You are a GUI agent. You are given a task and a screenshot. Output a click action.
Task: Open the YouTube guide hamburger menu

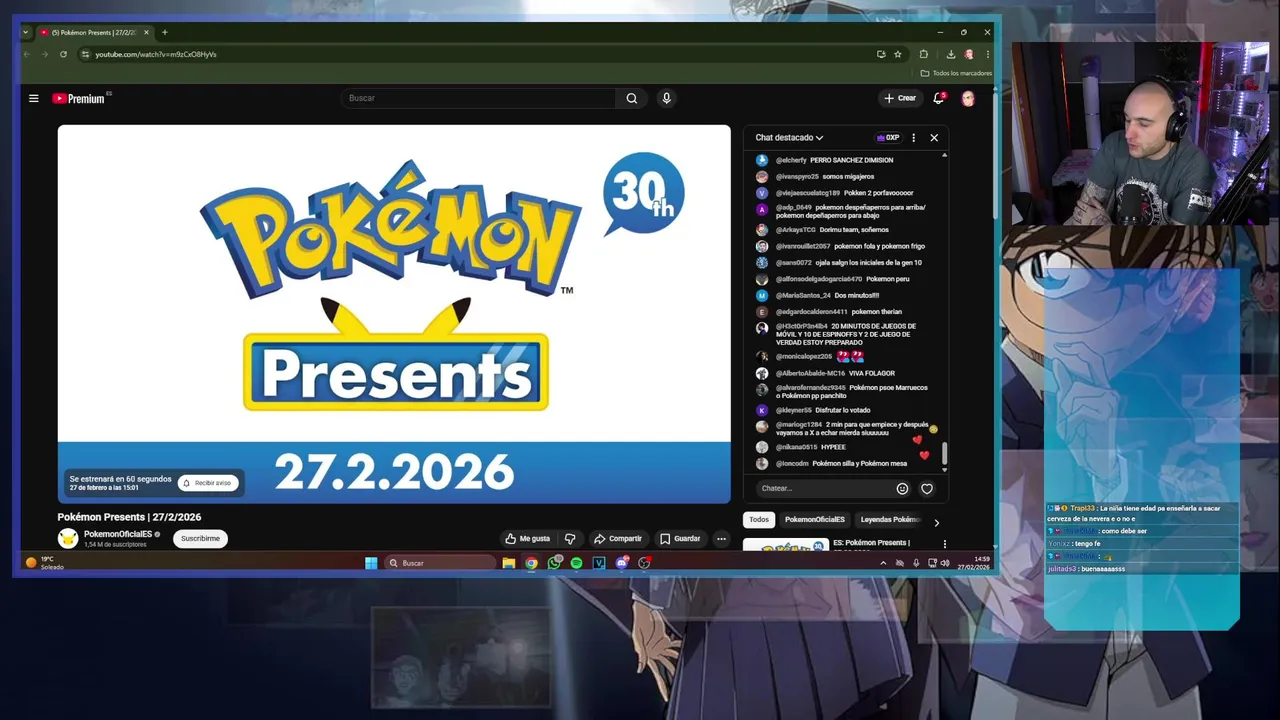tap(33, 98)
